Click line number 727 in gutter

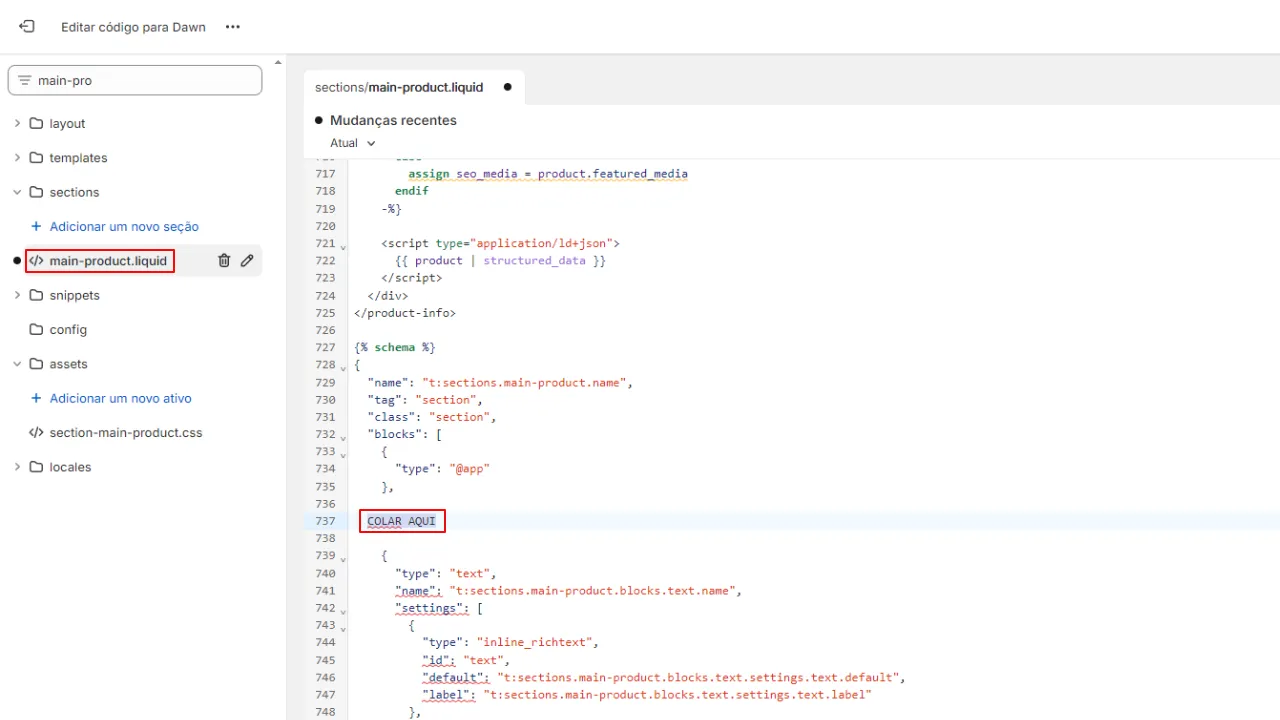point(325,347)
